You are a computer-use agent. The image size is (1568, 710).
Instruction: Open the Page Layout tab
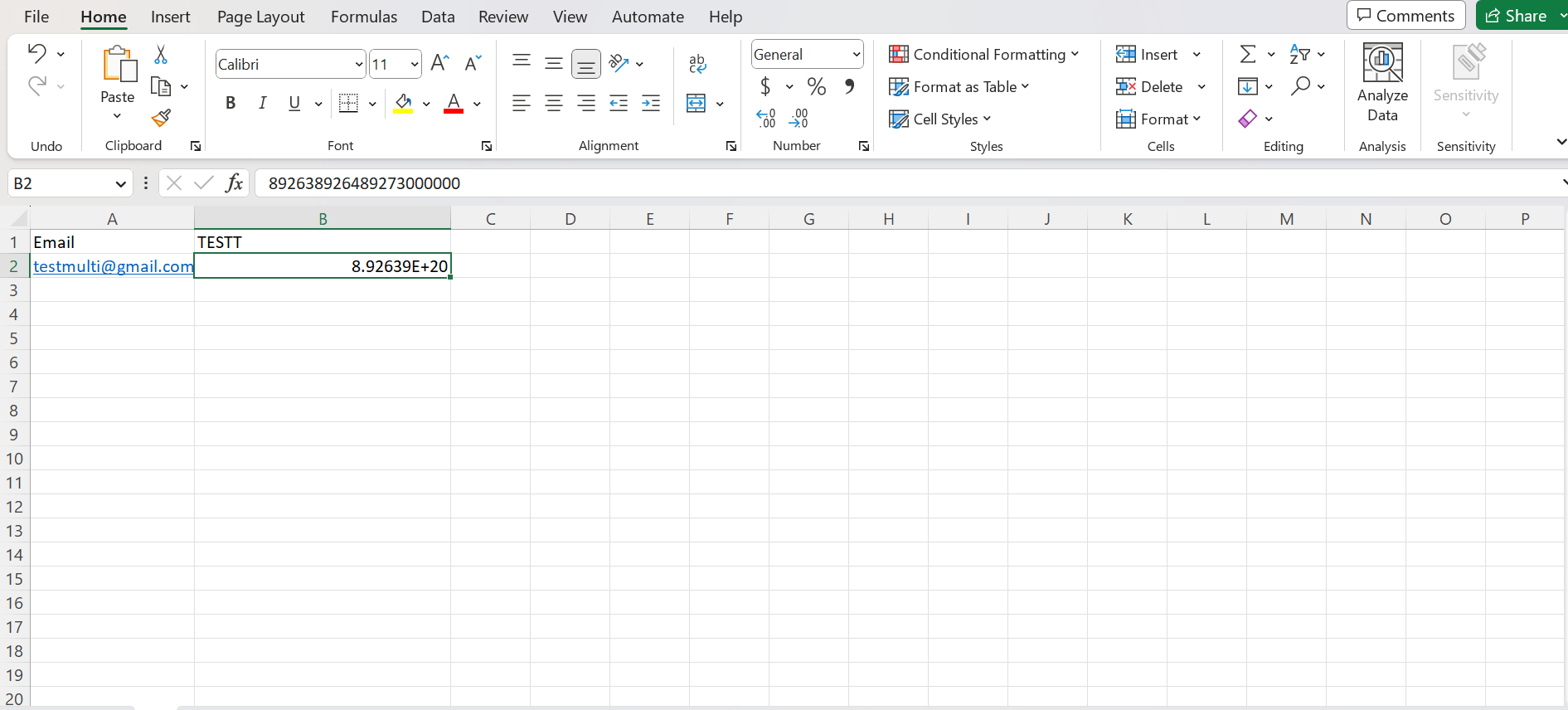pyautogui.click(x=260, y=17)
